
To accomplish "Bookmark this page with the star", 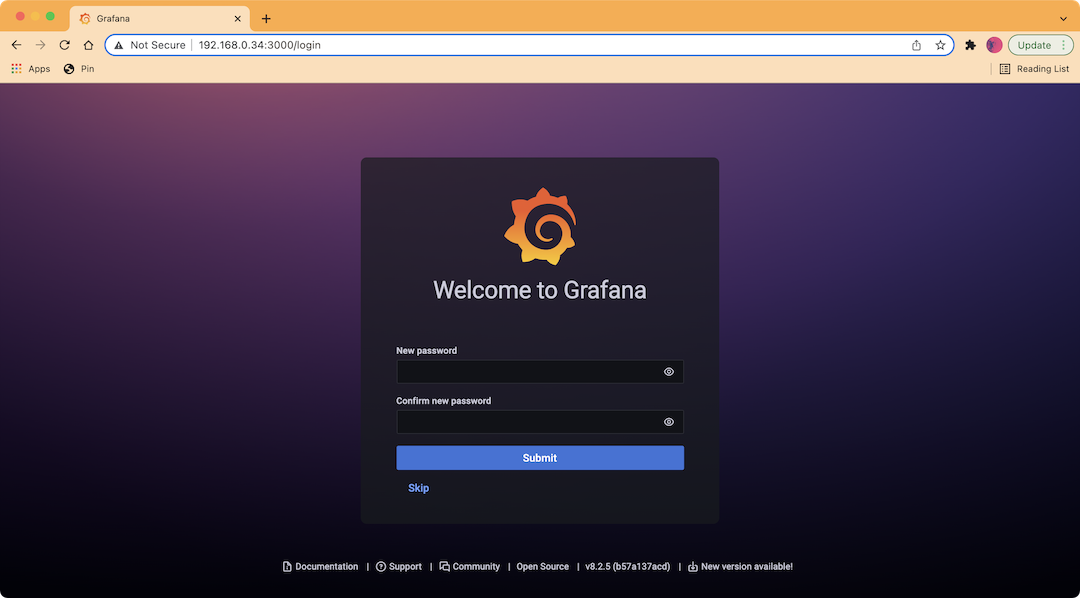I will (x=940, y=45).
